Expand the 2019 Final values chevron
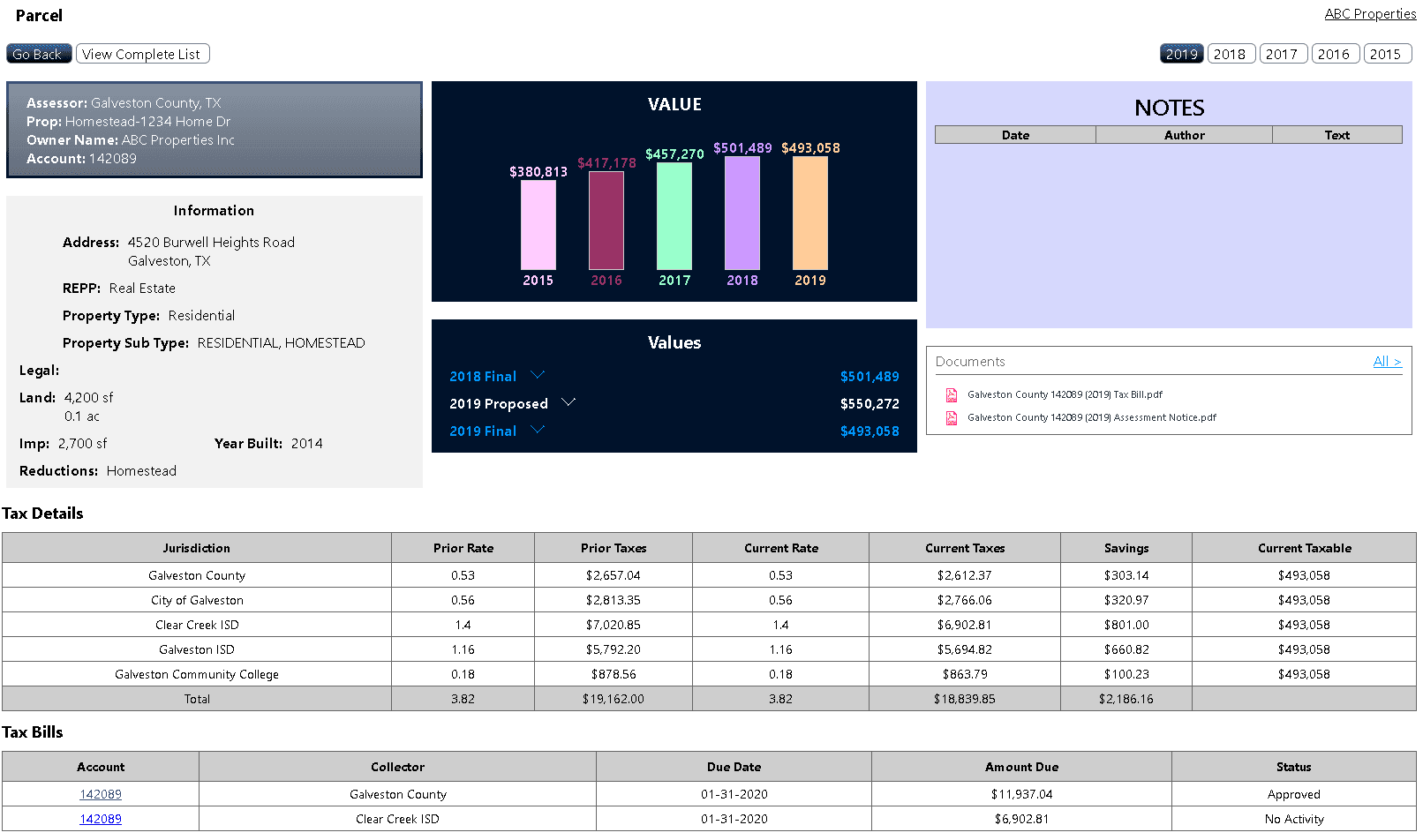 tap(538, 431)
